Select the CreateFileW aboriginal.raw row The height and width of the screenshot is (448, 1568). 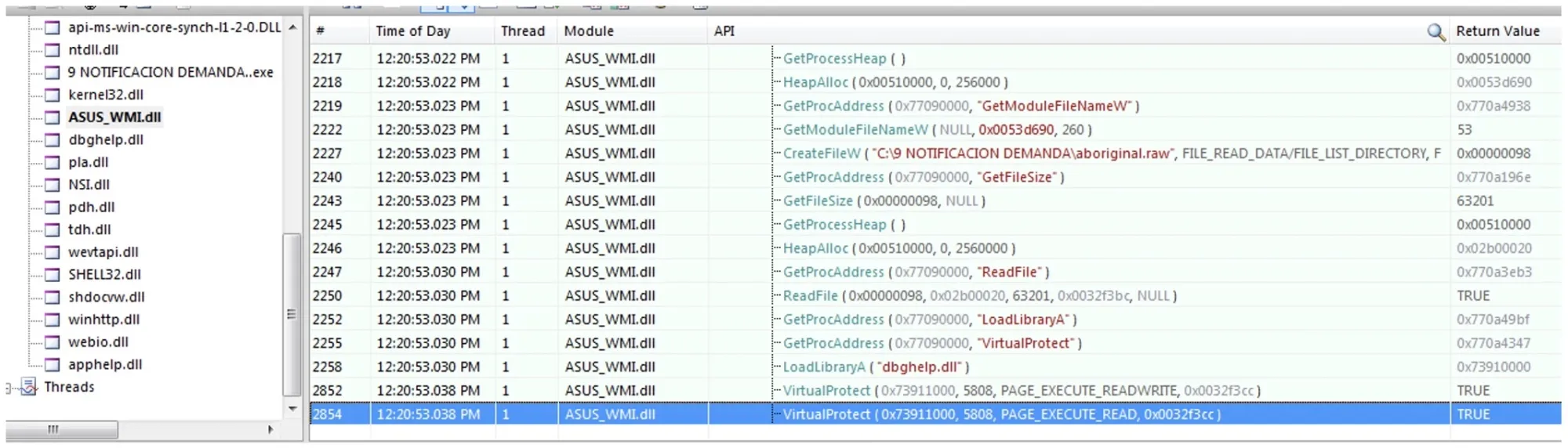point(935,154)
